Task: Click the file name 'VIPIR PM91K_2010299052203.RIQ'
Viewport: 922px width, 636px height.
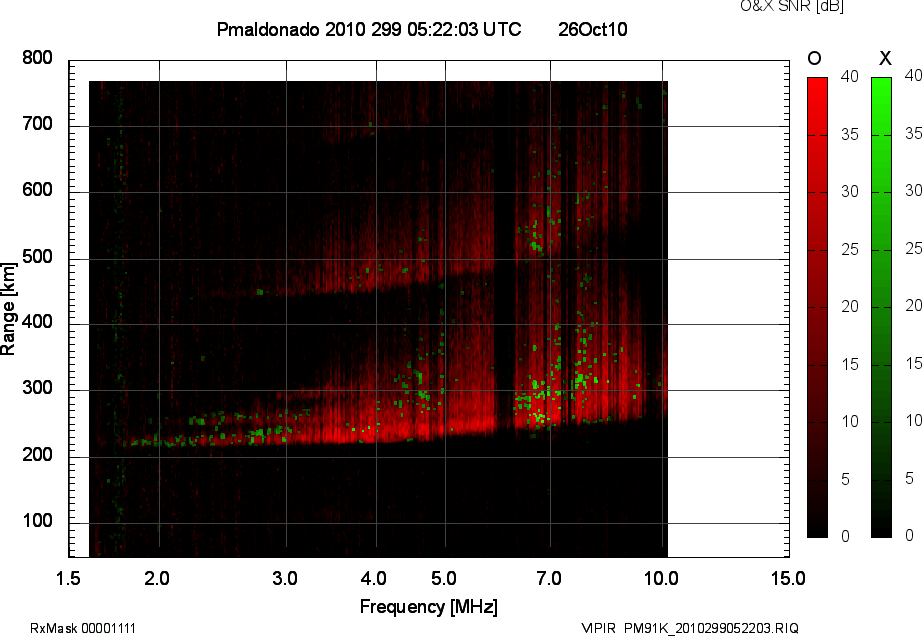Action: pos(690,628)
